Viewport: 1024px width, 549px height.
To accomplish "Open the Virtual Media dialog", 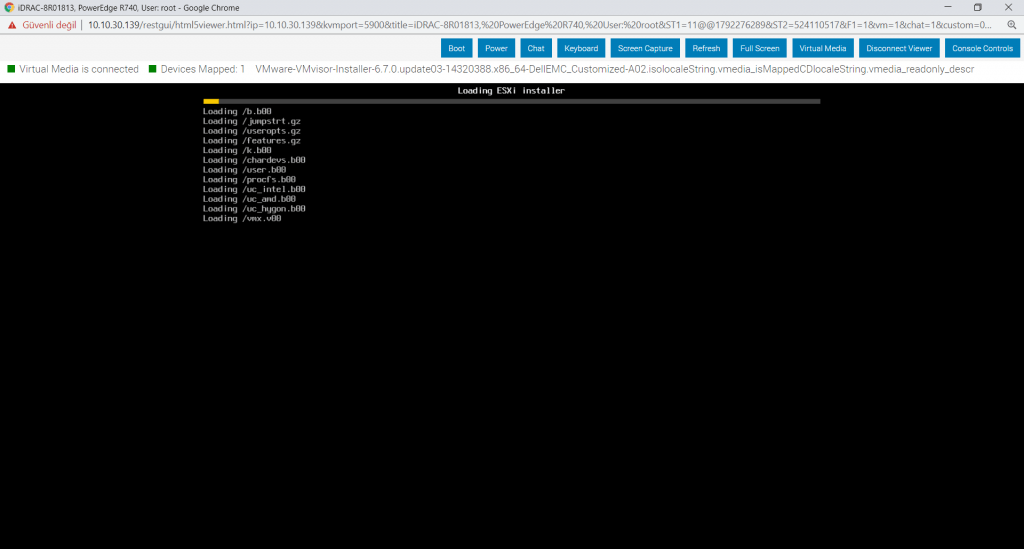I will tap(823, 48).
